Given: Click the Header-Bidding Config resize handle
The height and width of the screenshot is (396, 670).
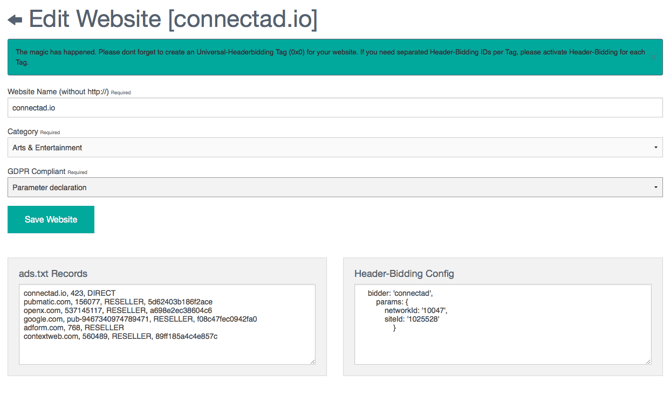Looking at the screenshot, I should (x=648, y=362).
